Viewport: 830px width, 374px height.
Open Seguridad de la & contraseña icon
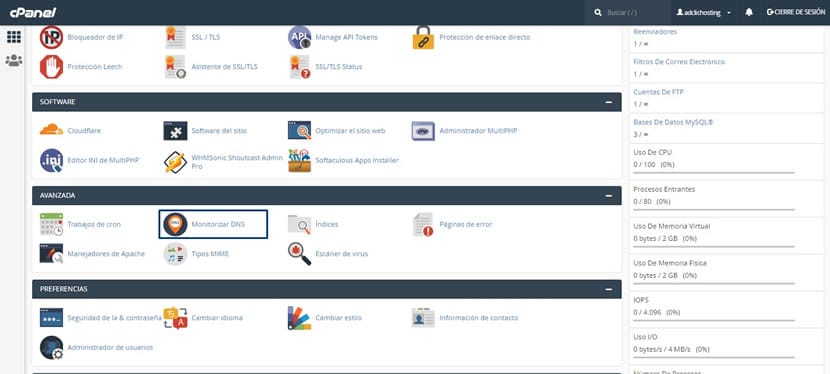click(x=51, y=317)
